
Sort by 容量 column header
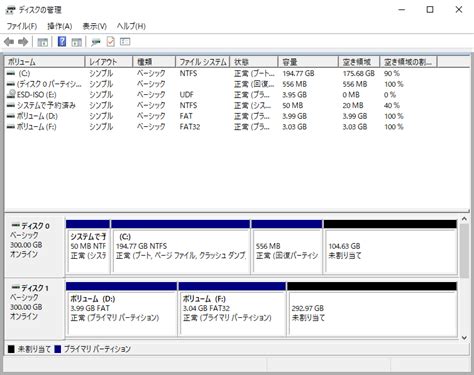pos(308,62)
